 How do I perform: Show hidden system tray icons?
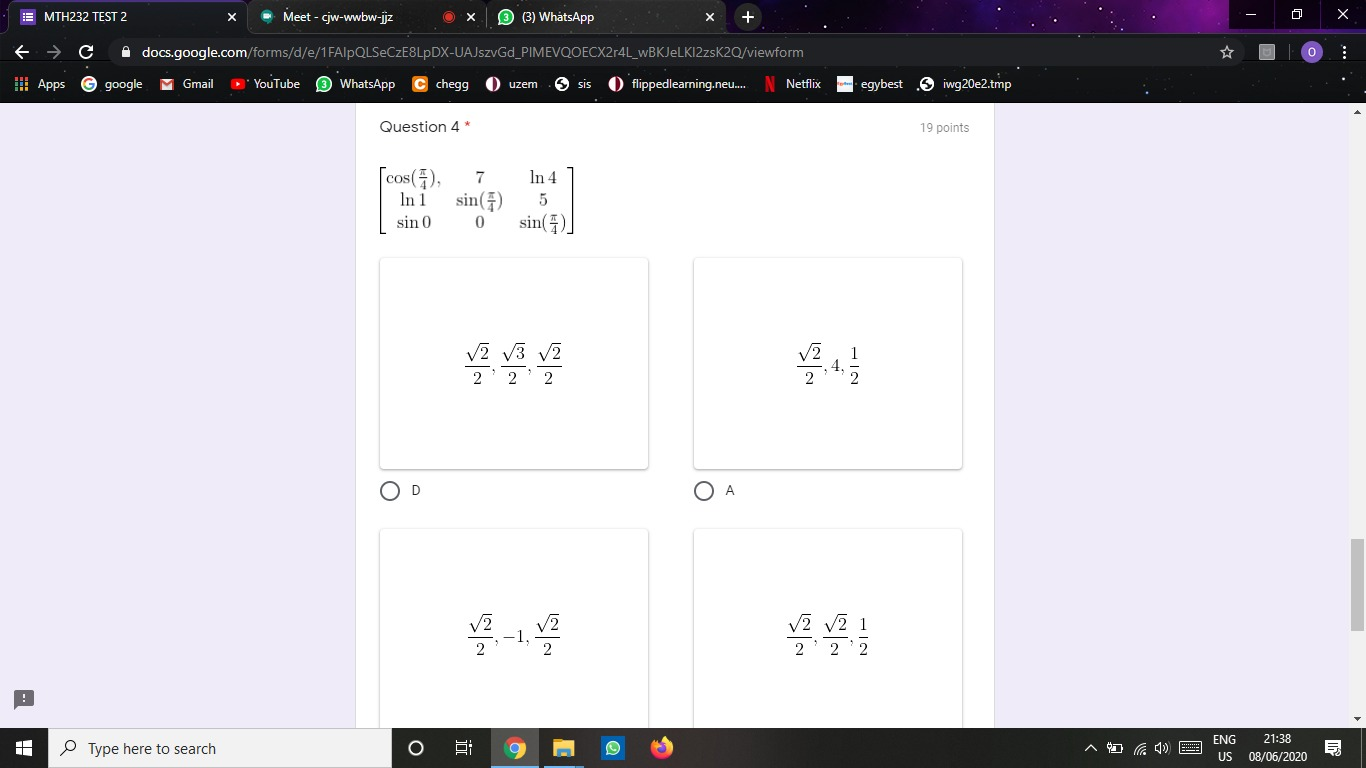[1093, 748]
